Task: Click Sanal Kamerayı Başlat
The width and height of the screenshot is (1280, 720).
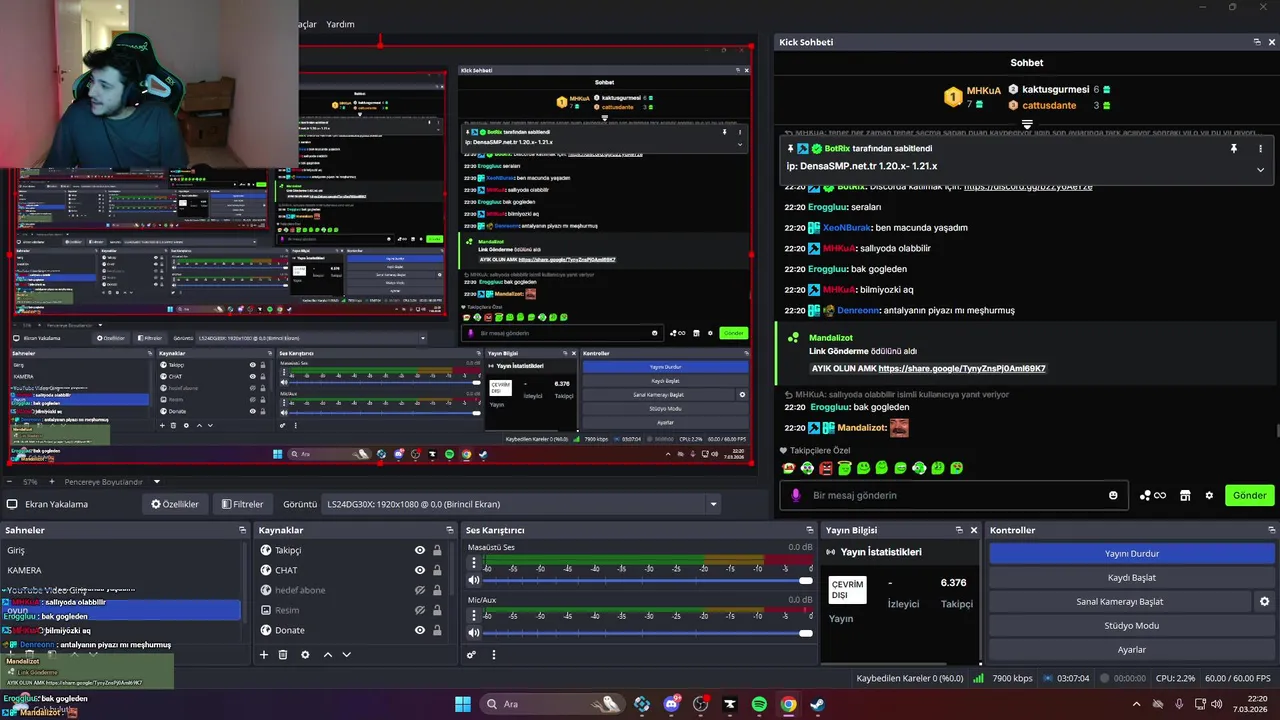Action: point(1119,601)
